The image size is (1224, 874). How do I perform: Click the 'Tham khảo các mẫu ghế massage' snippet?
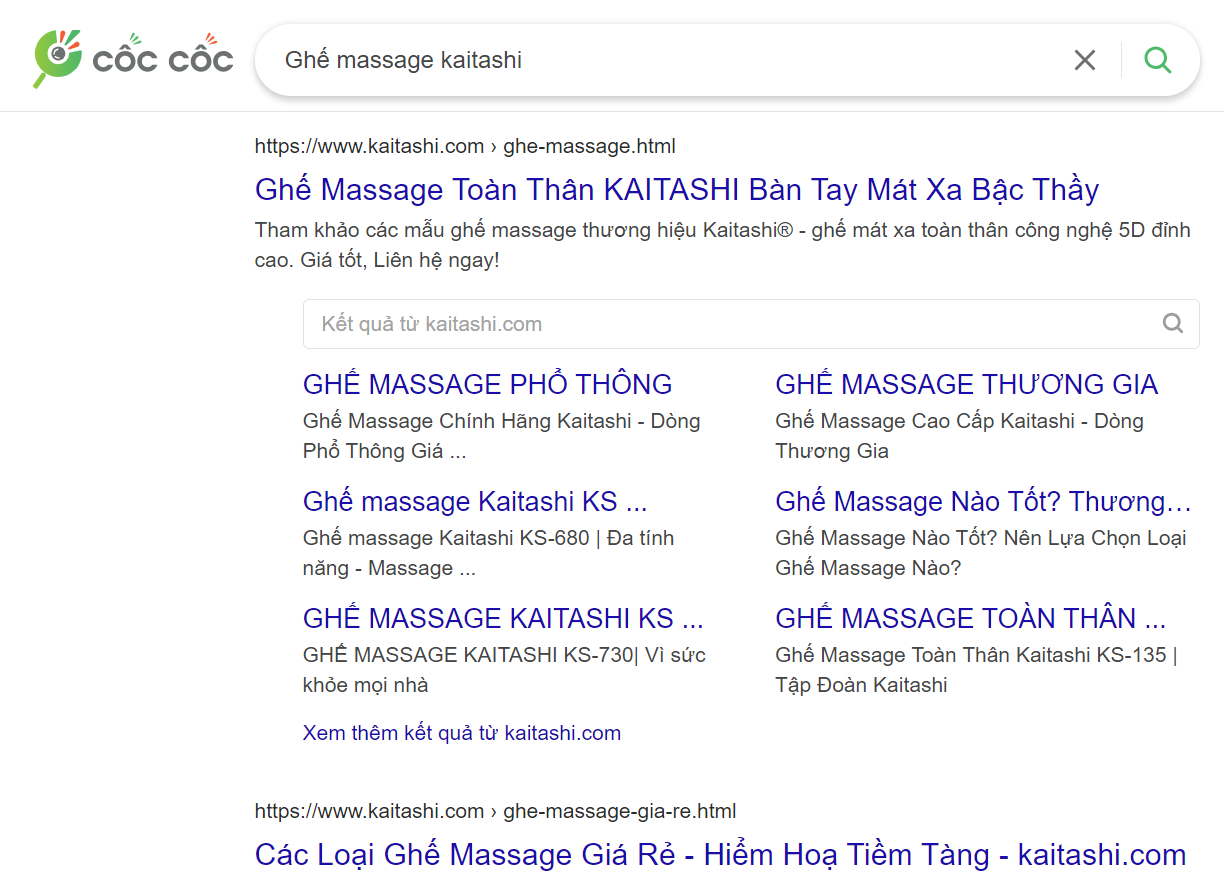click(x=723, y=245)
